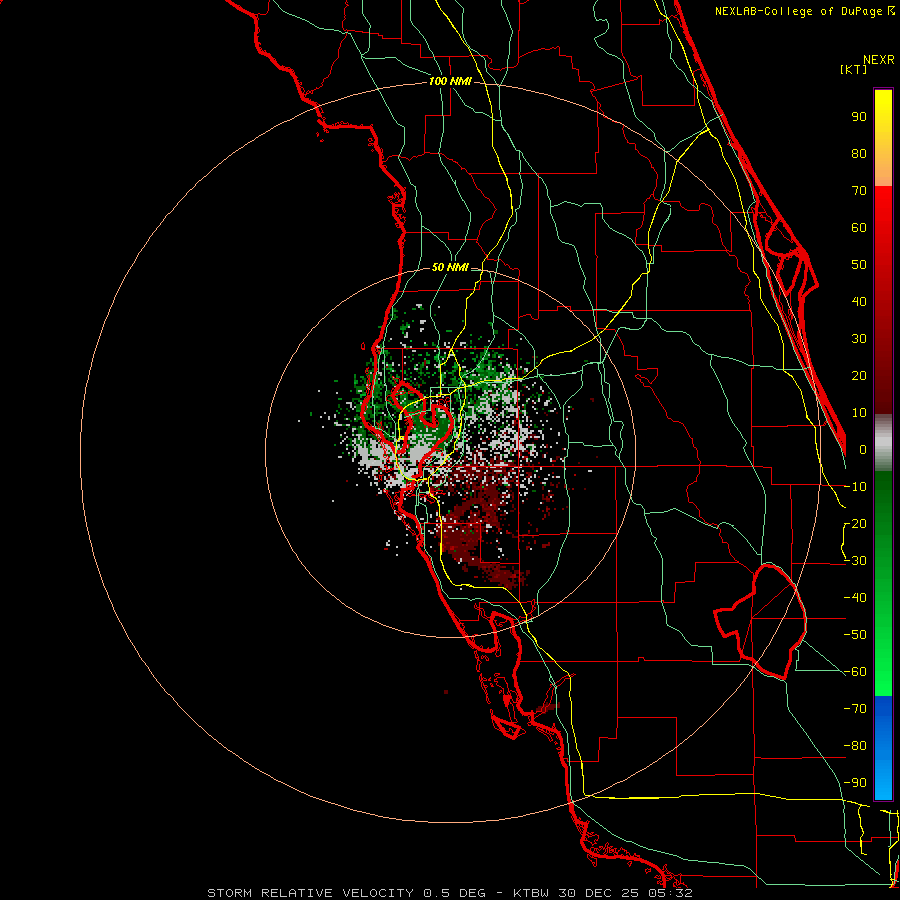This screenshot has width=900, height=900.
Task: Click the gray zero-velocity band on color bar
Action: pos(883,443)
